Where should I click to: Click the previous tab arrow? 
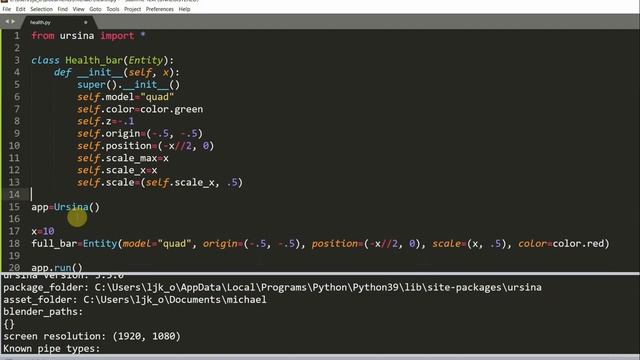click(x=7, y=22)
